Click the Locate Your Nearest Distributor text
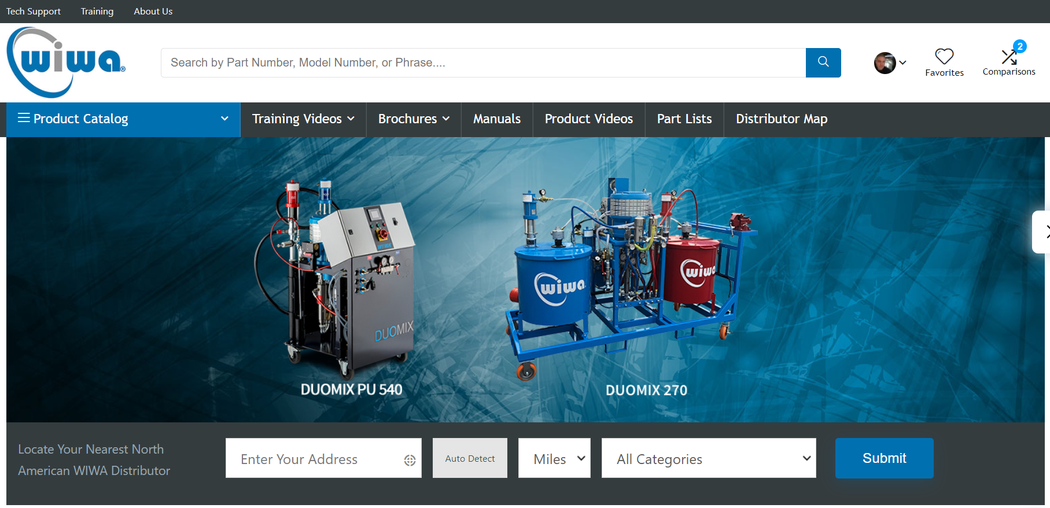This screenshot has width=1050, height=508. (94, 460)
